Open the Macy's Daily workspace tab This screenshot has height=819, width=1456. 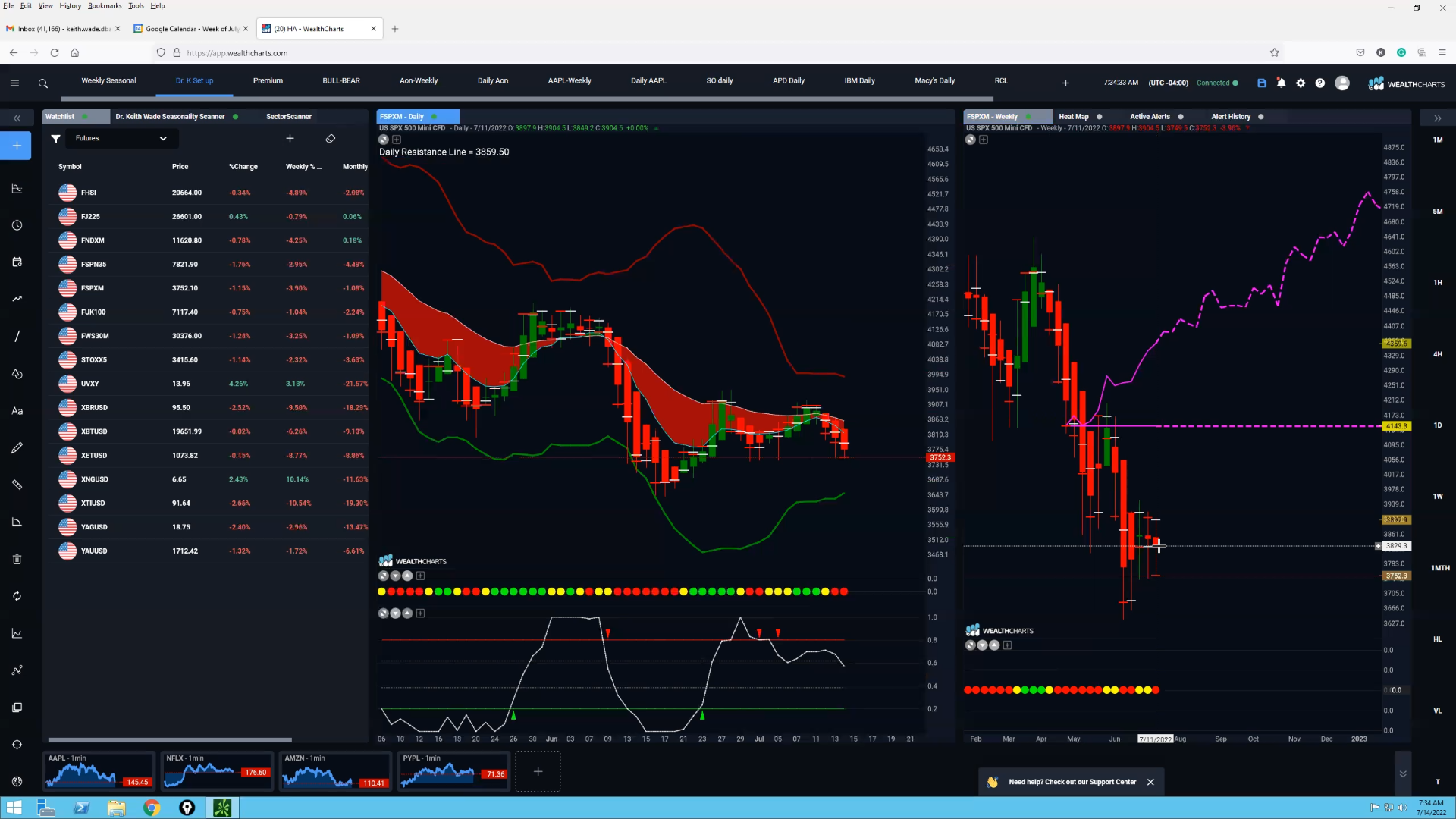pos(934,80)
